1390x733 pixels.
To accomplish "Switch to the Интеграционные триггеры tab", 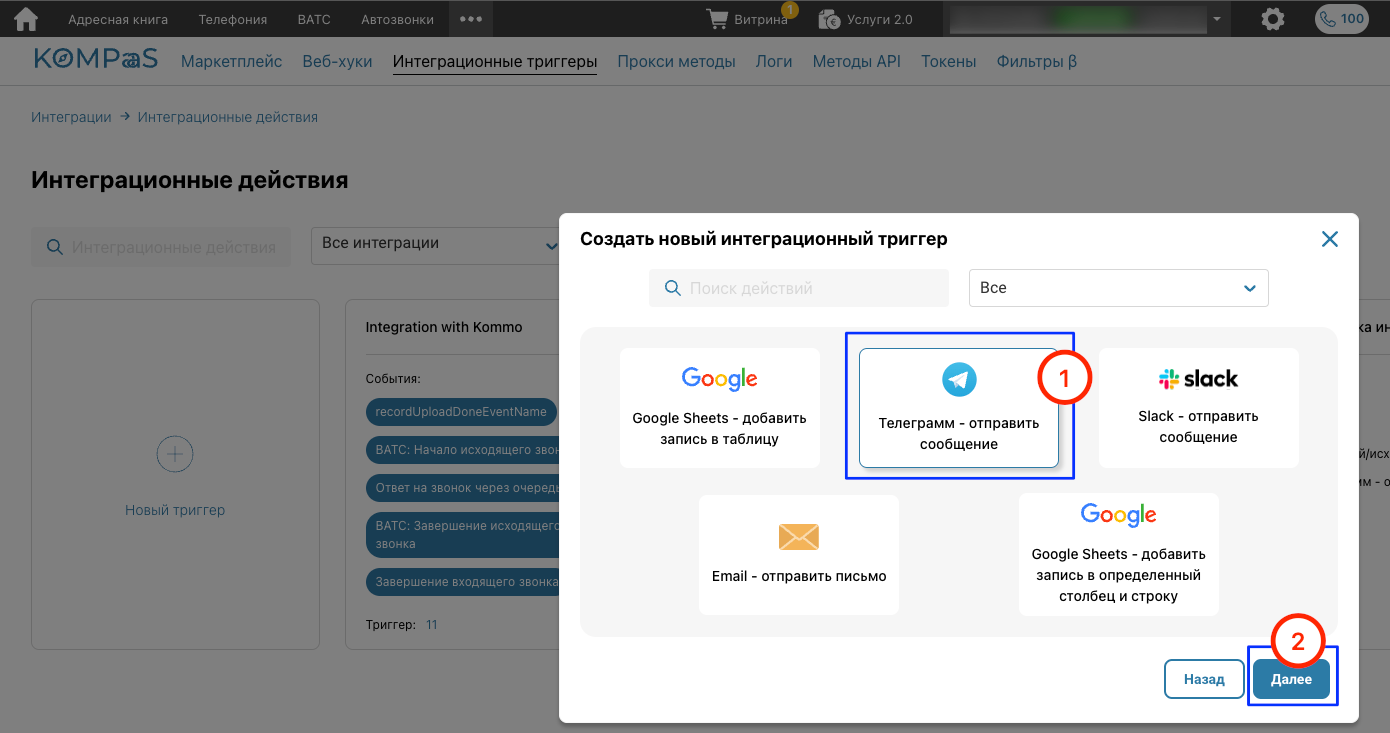I will (x=495, y=62).
